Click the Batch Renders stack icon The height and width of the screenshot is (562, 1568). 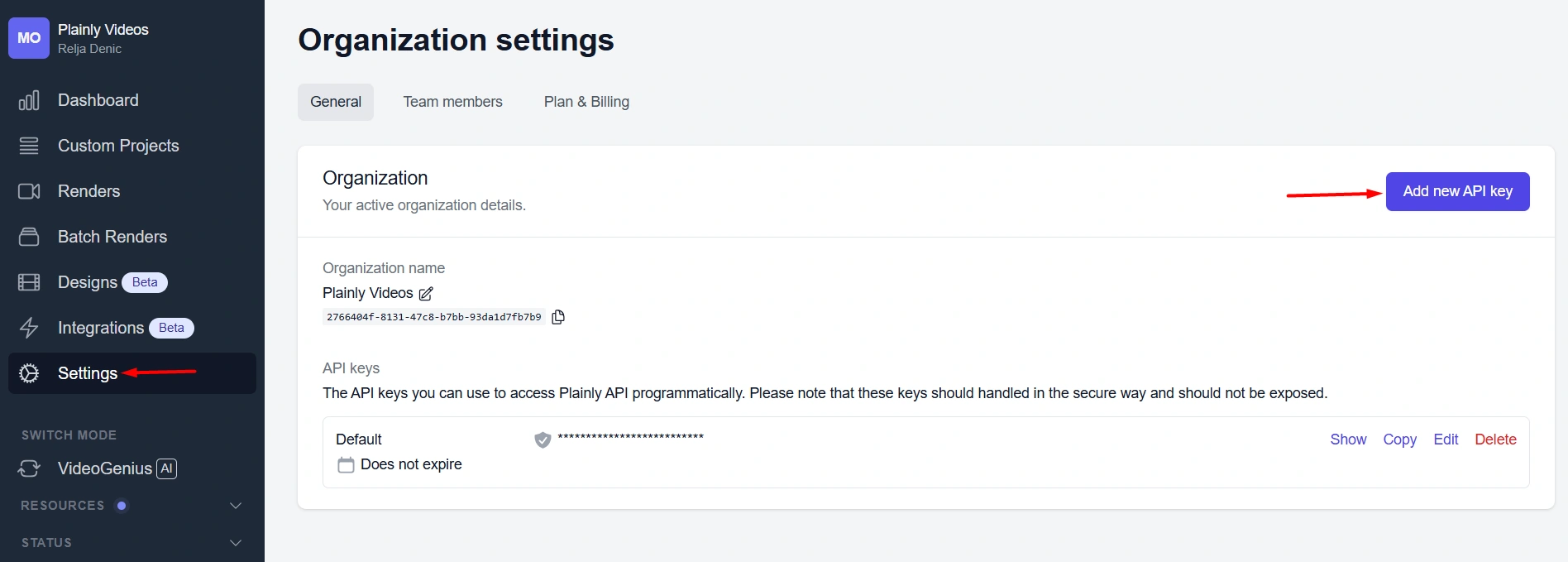29,238
